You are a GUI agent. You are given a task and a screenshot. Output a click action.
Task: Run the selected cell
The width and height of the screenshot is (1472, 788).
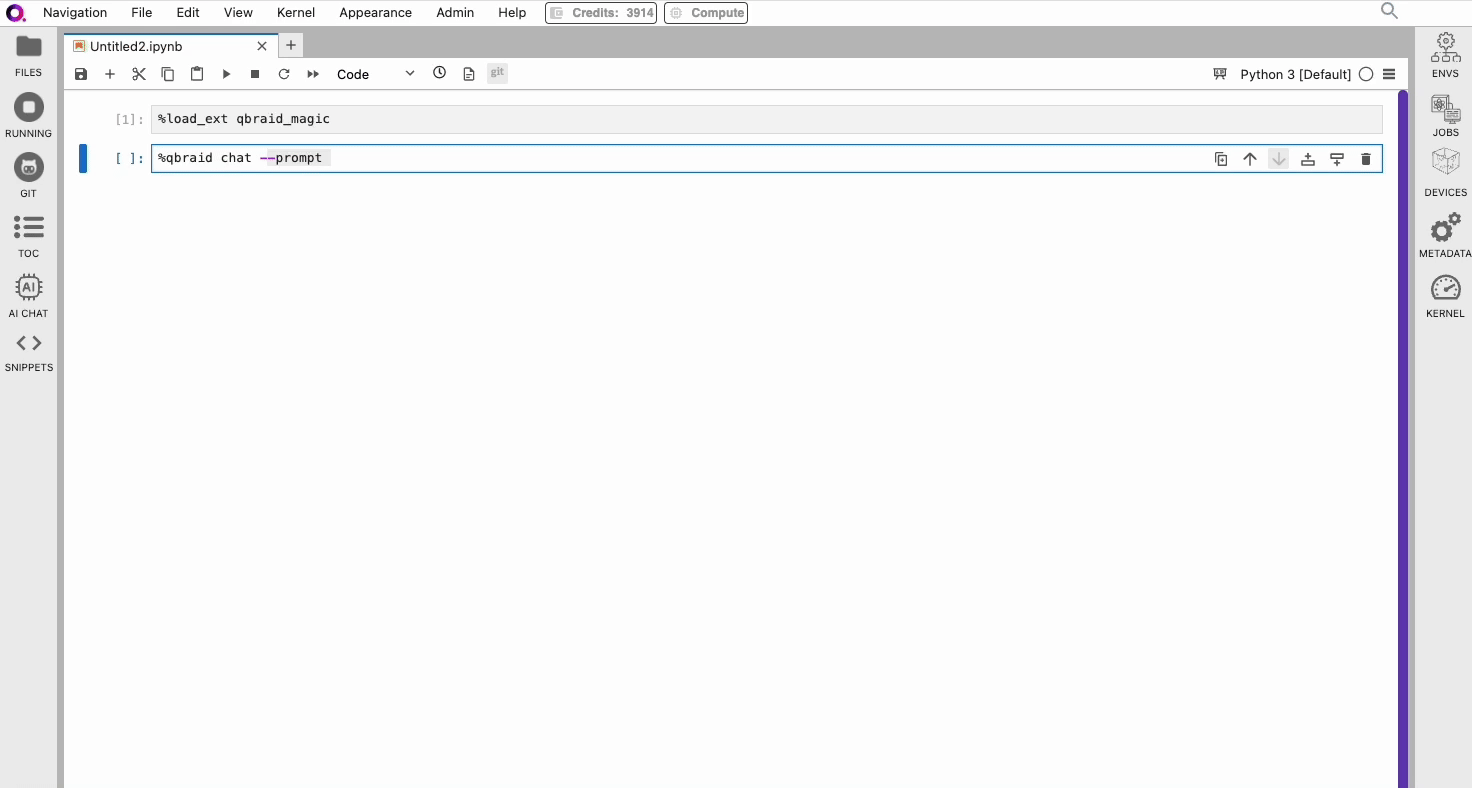(x=226, y=74)
